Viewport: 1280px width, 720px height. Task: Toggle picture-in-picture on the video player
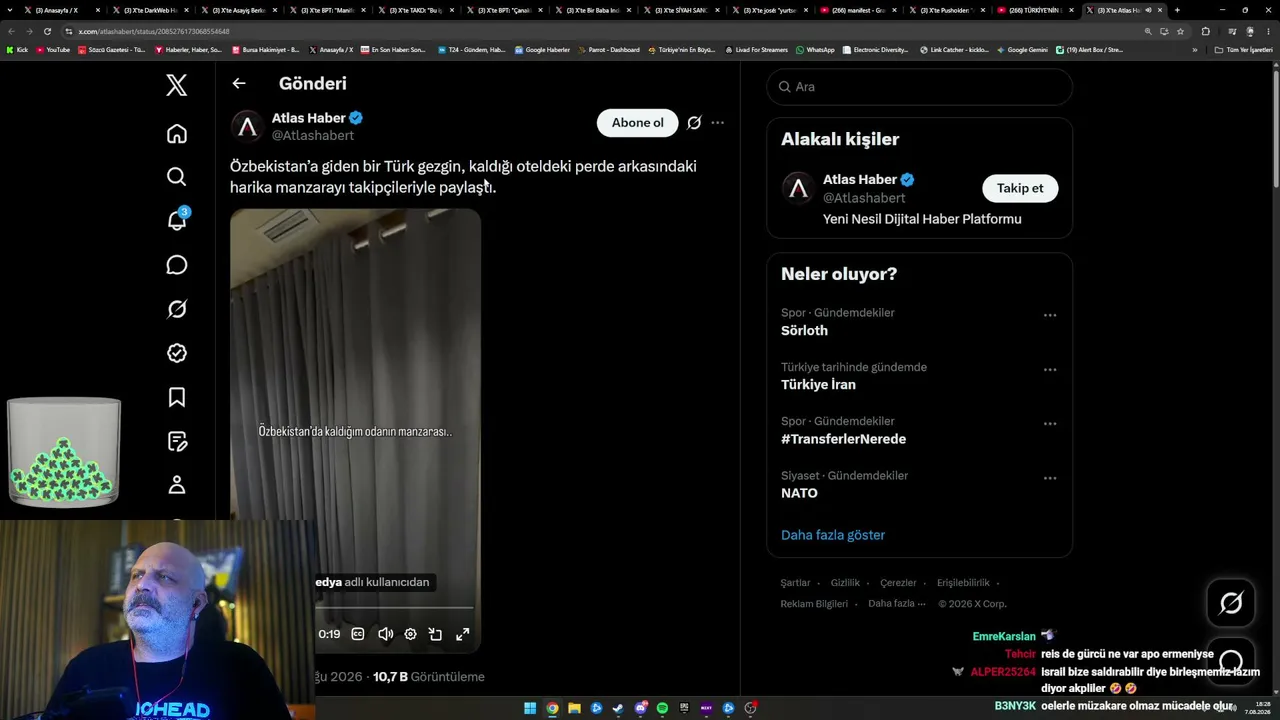436,634
